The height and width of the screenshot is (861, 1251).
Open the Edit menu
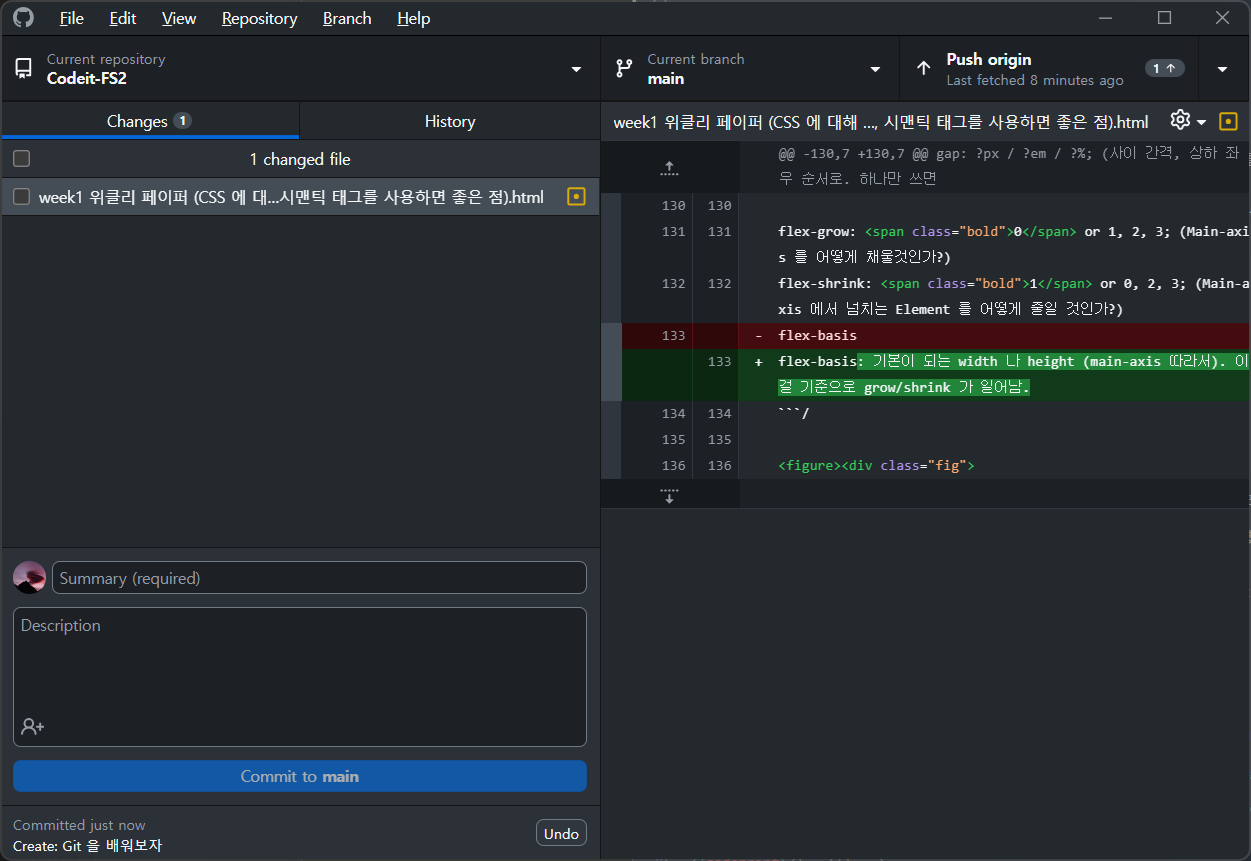123,18
